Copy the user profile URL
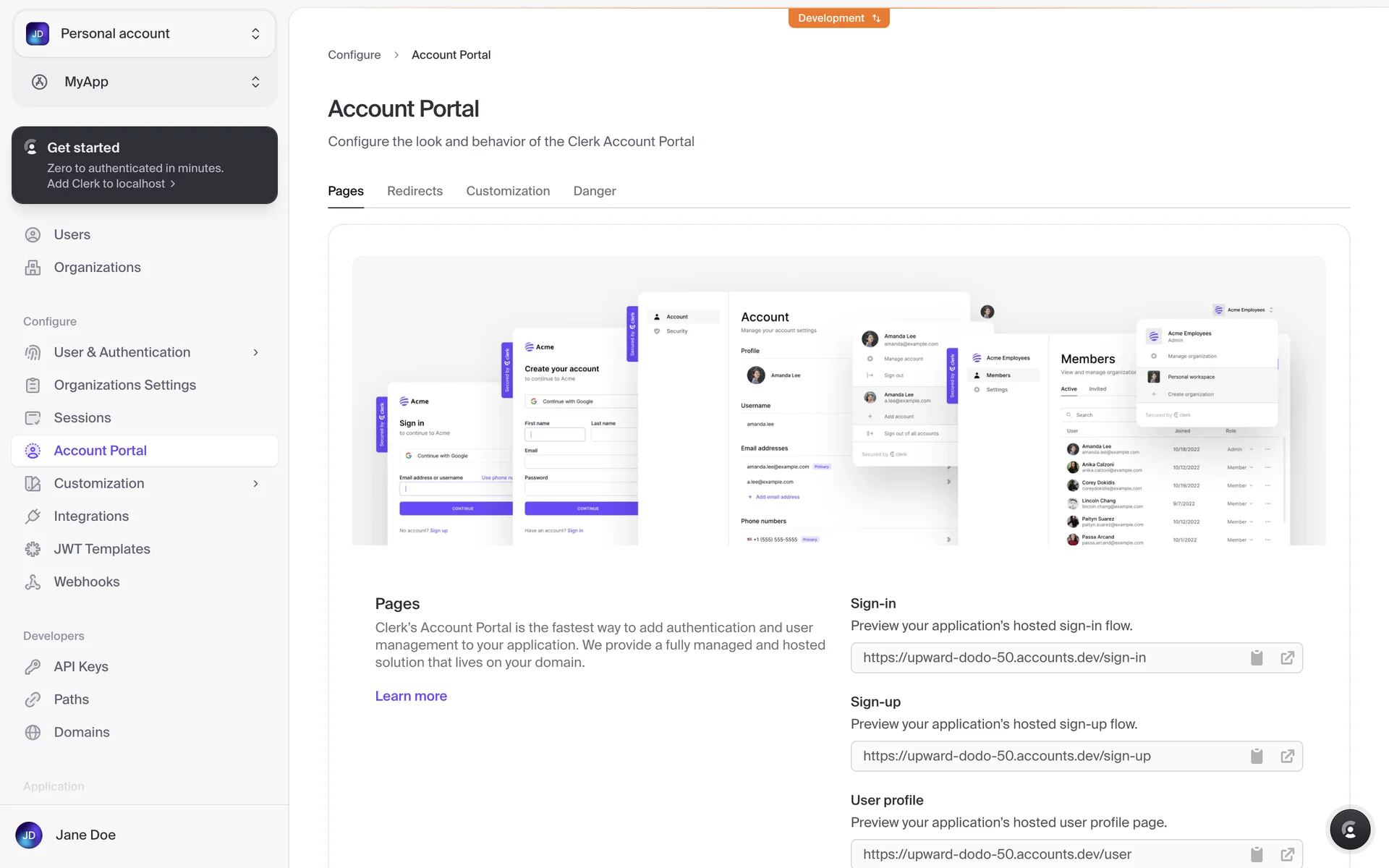 click(x=1257, y=854)
